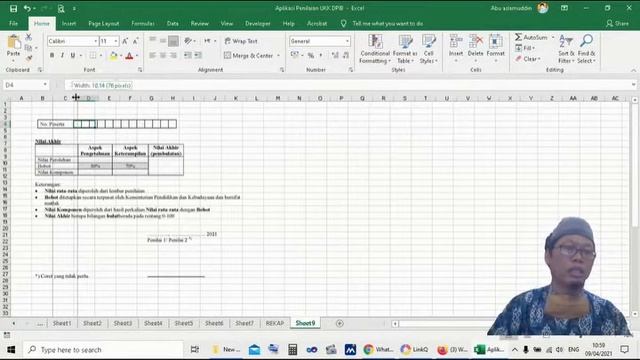
Task: Center text horizontally
Action: click(x=163, y=55)
